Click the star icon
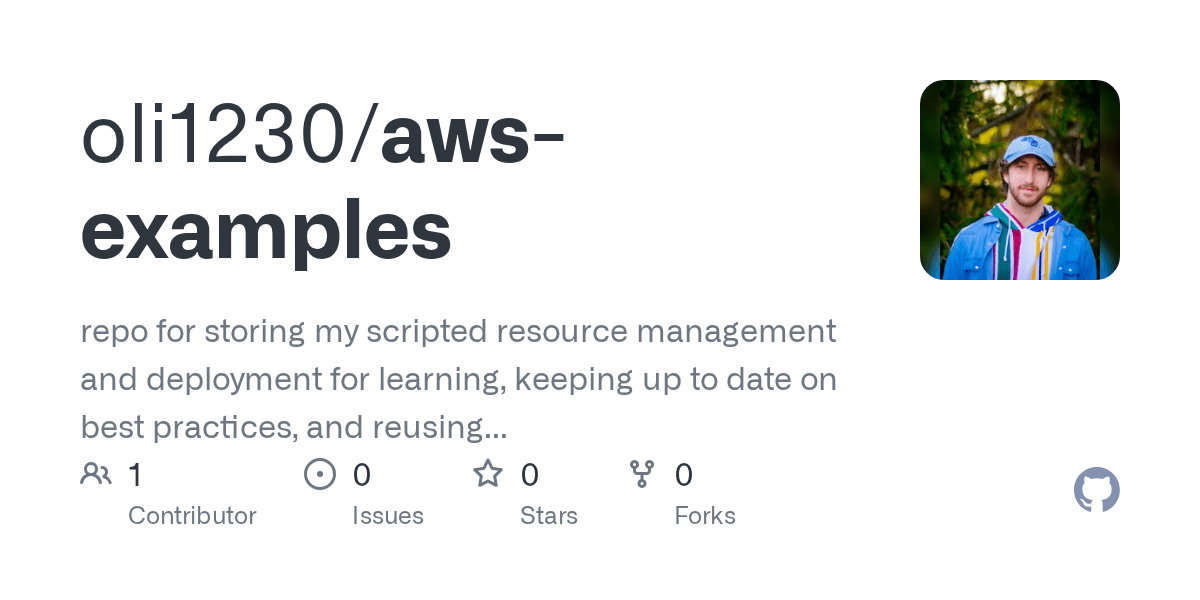Image resolution: width=1200 pixels, height=600 pixels. pyautogui.click(x=487, y=474)
